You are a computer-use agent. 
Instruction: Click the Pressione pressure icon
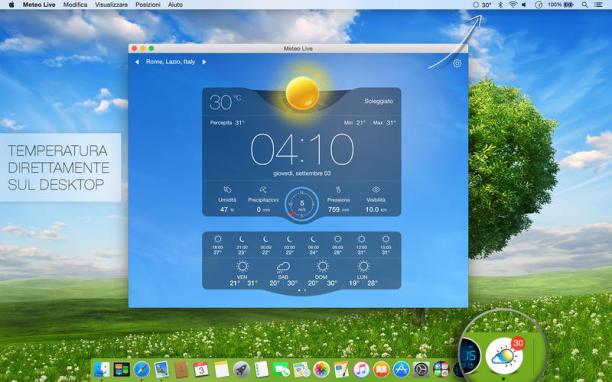pos(338,190)
